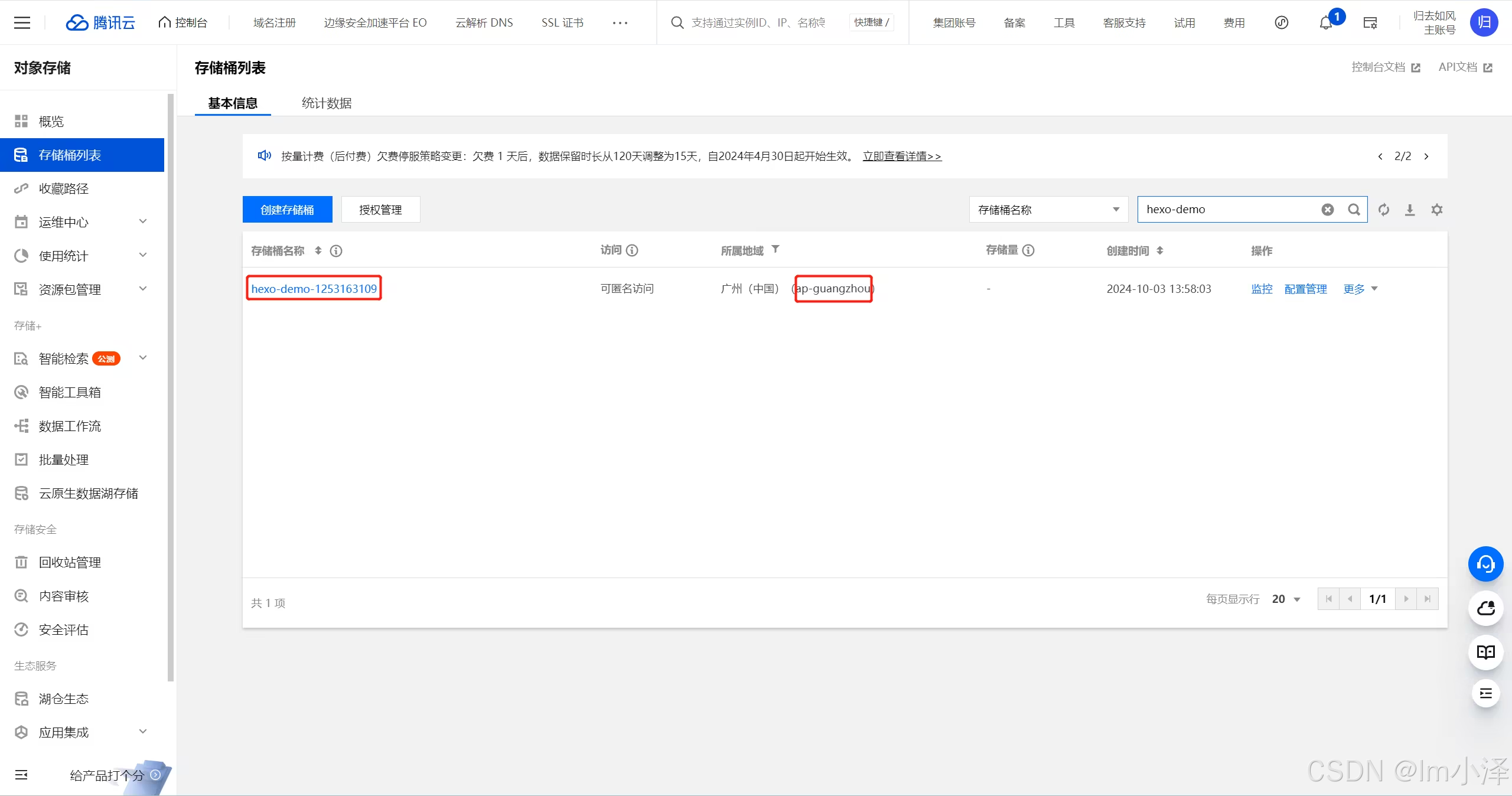Screen dimensions: 1512x796
Task: Open rows-per-page 20 dropdown
Action: point(1286,599)
